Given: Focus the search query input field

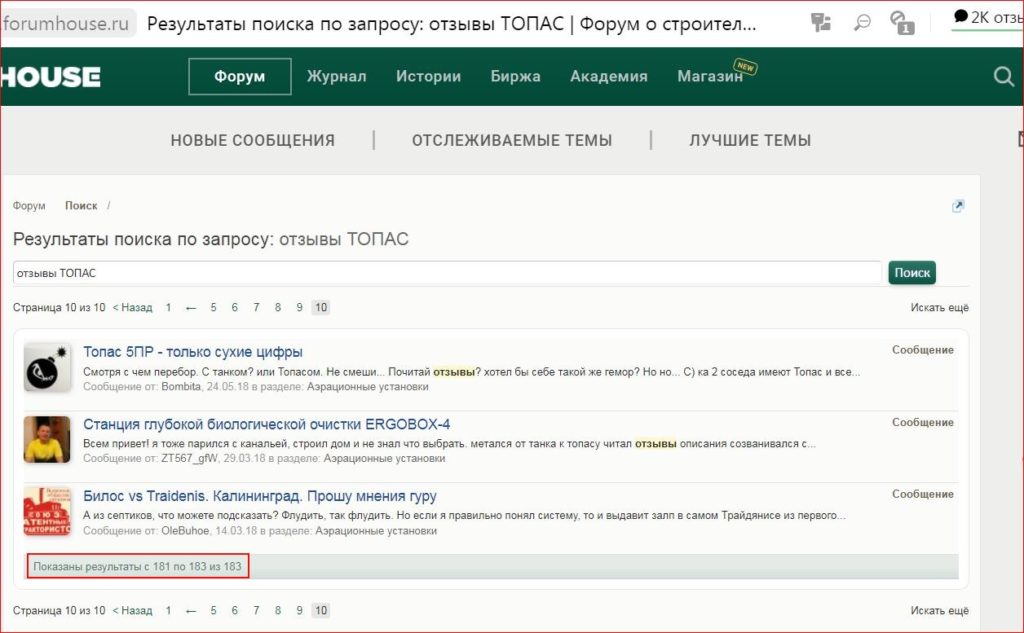Looking at the screenshot, I should pos(447,273).
